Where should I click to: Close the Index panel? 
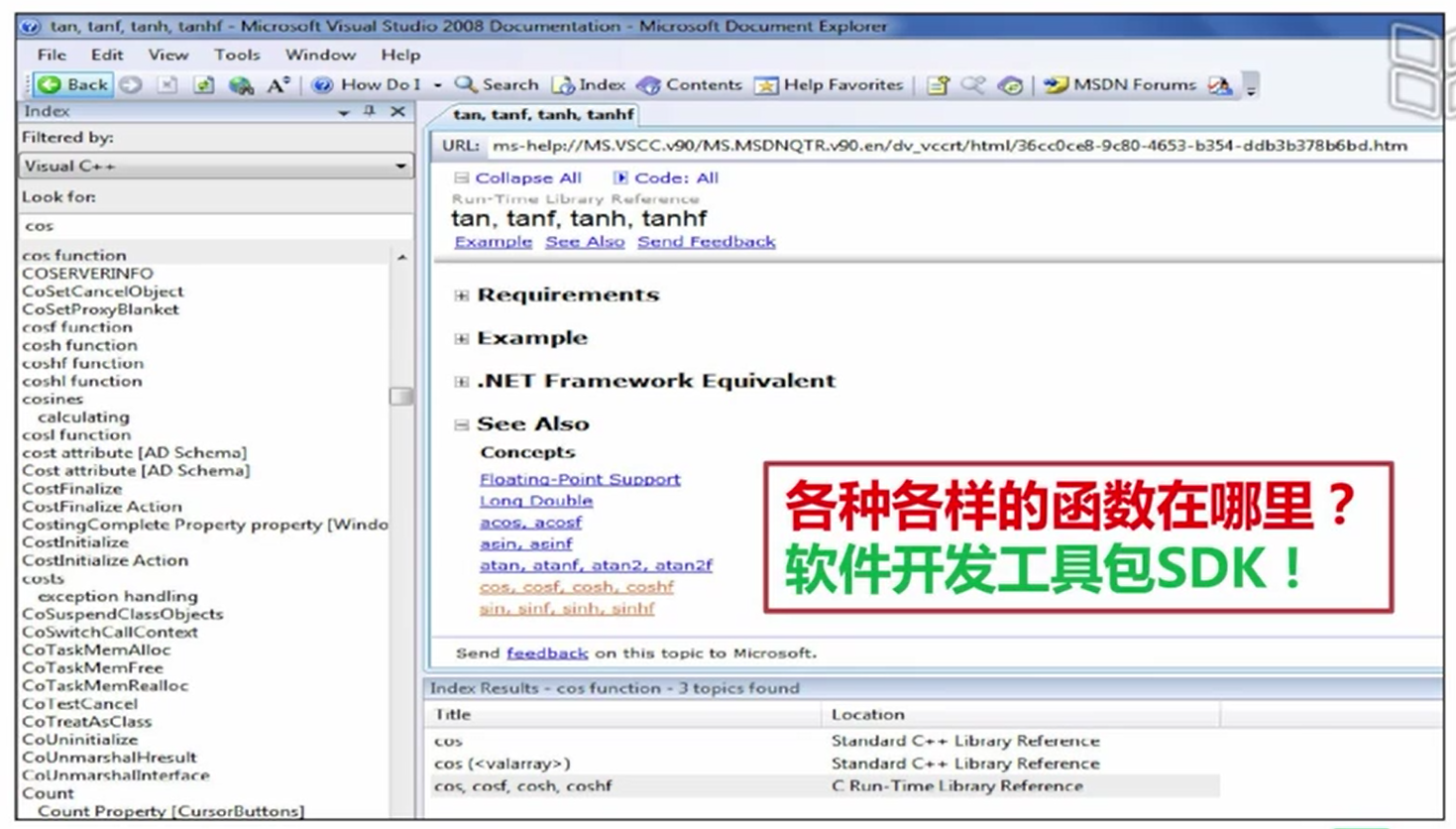pos(397,111)
